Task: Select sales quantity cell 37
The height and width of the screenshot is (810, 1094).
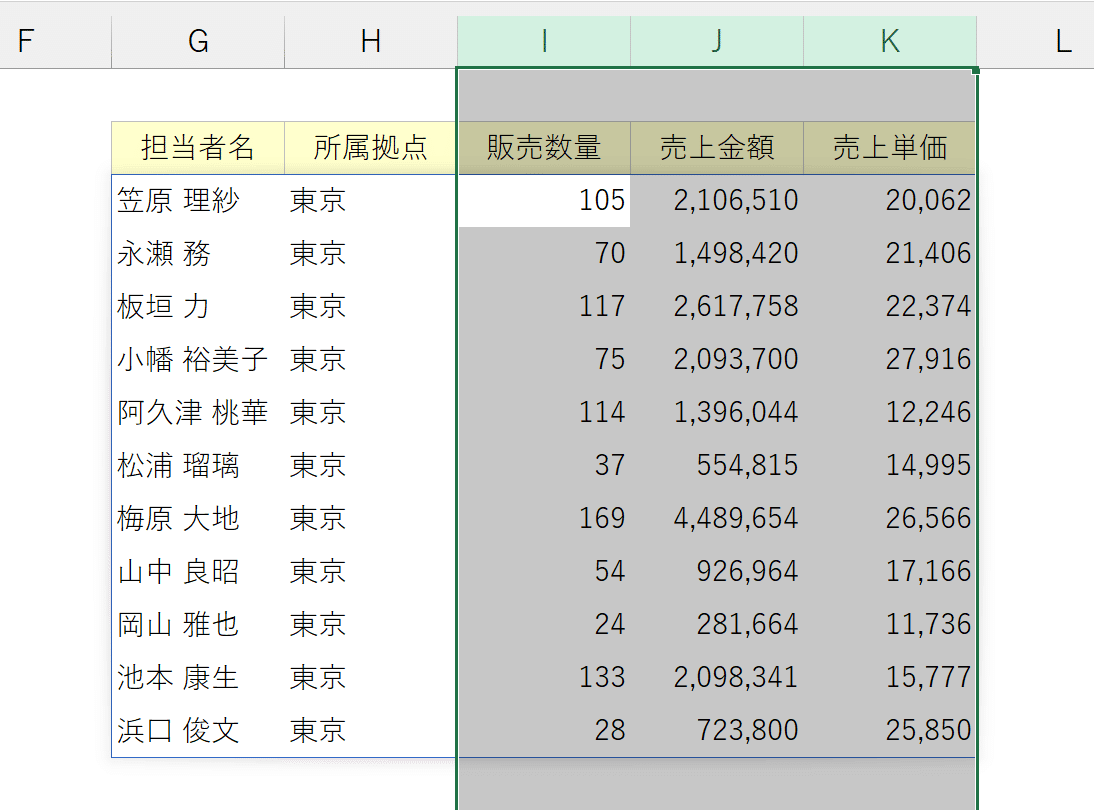Action: pyautogui.click(x=544, y=465)
